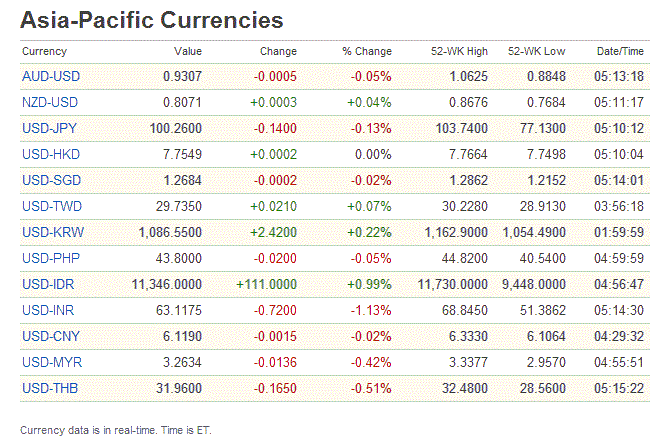Click the USD-INR link

point(48,311)
